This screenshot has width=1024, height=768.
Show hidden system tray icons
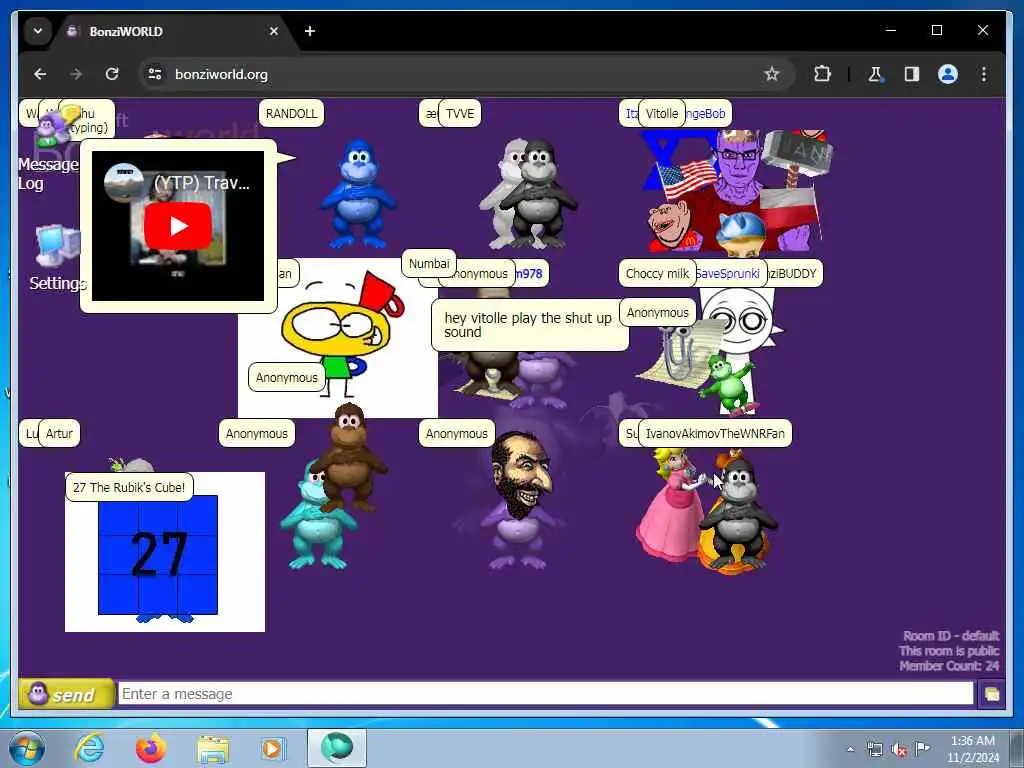click(x=850, y=749)
